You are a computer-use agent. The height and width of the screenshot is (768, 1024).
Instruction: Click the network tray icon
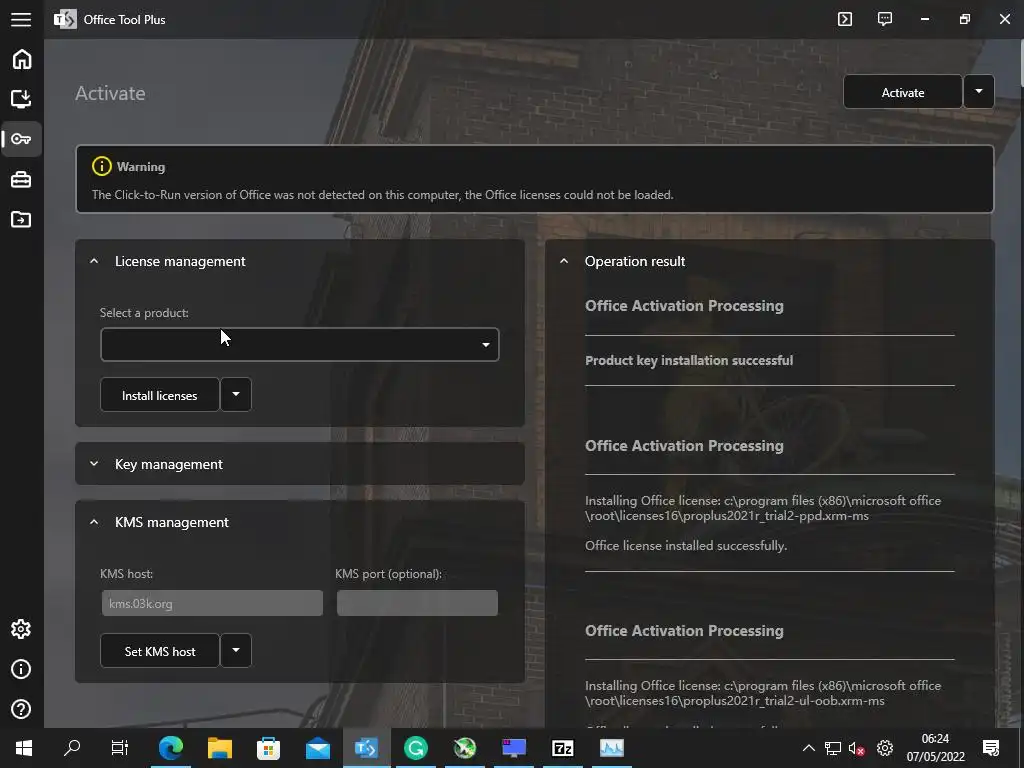[833, 748]
